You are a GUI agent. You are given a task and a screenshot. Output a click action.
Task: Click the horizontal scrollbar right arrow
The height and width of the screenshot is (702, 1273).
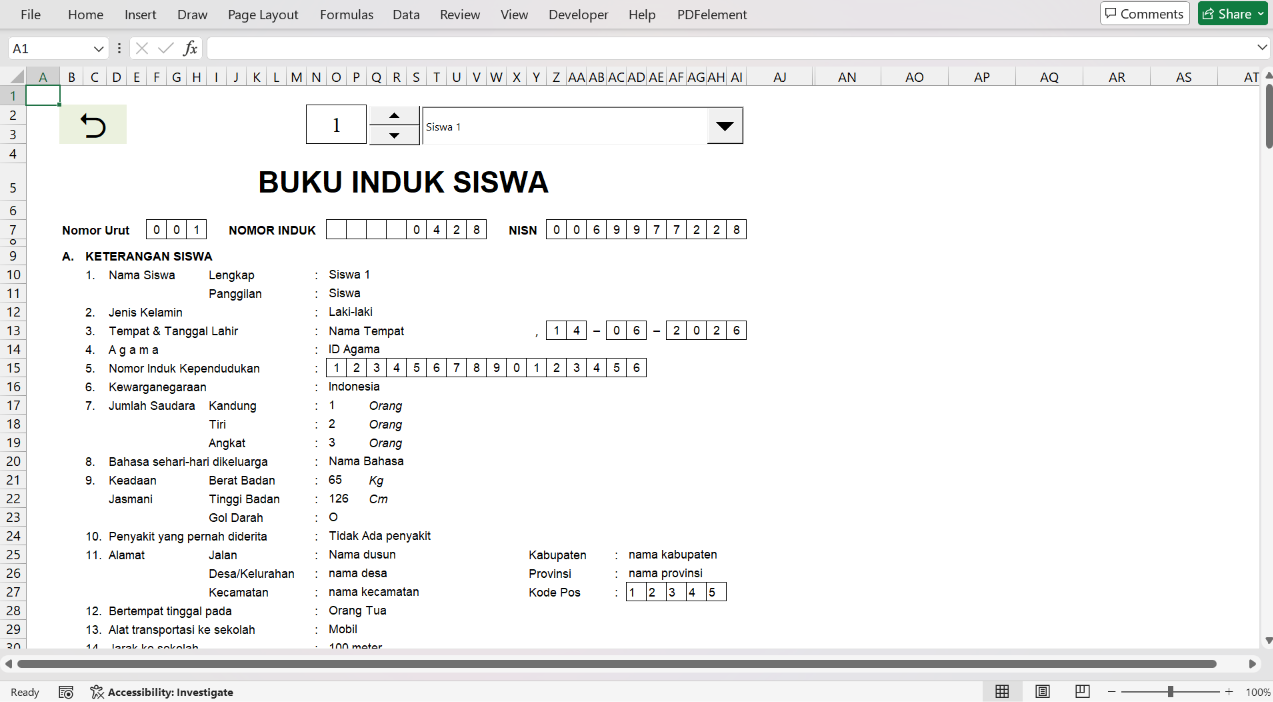click(x=1253, y=664)
